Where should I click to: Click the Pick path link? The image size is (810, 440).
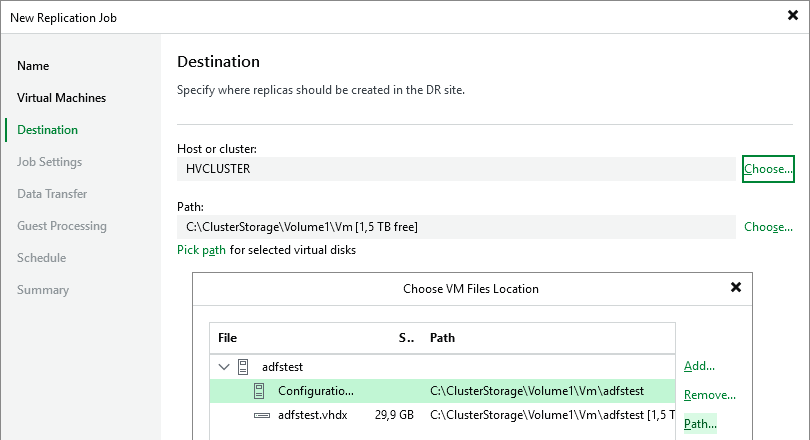point(201,250)
